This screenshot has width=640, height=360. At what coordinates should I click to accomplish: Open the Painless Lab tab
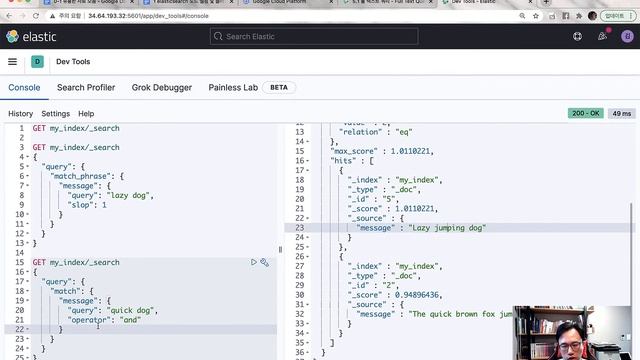(233, 87)
